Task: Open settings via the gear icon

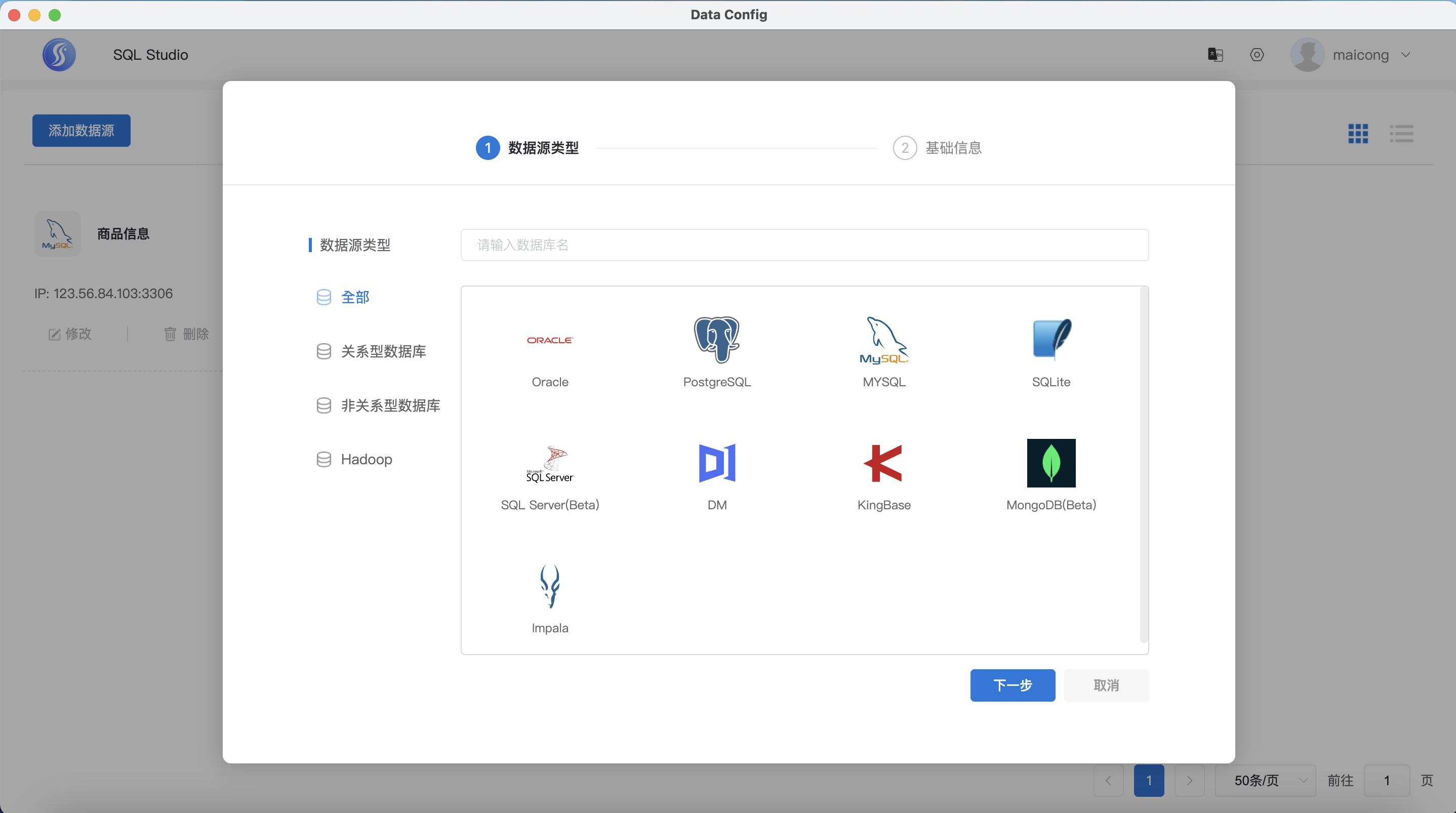Action: (x=1257, y=54)
